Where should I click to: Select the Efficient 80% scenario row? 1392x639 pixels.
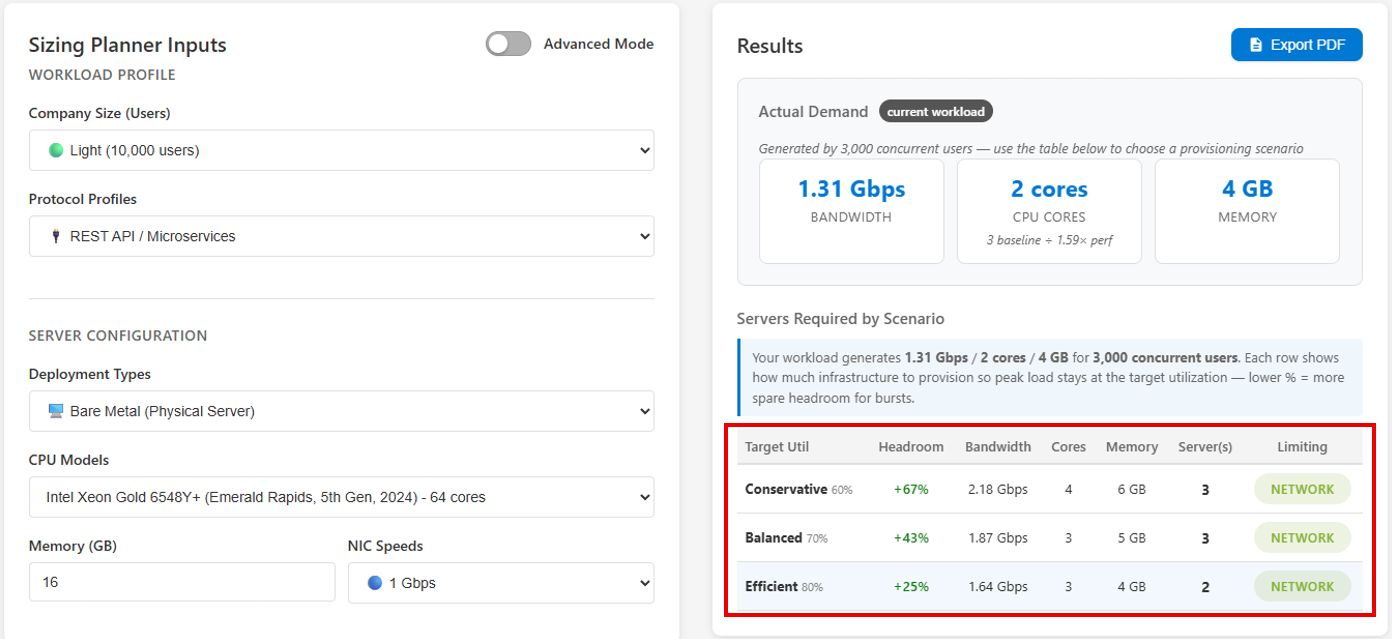pyautogui.click(x=1049, y=587)
